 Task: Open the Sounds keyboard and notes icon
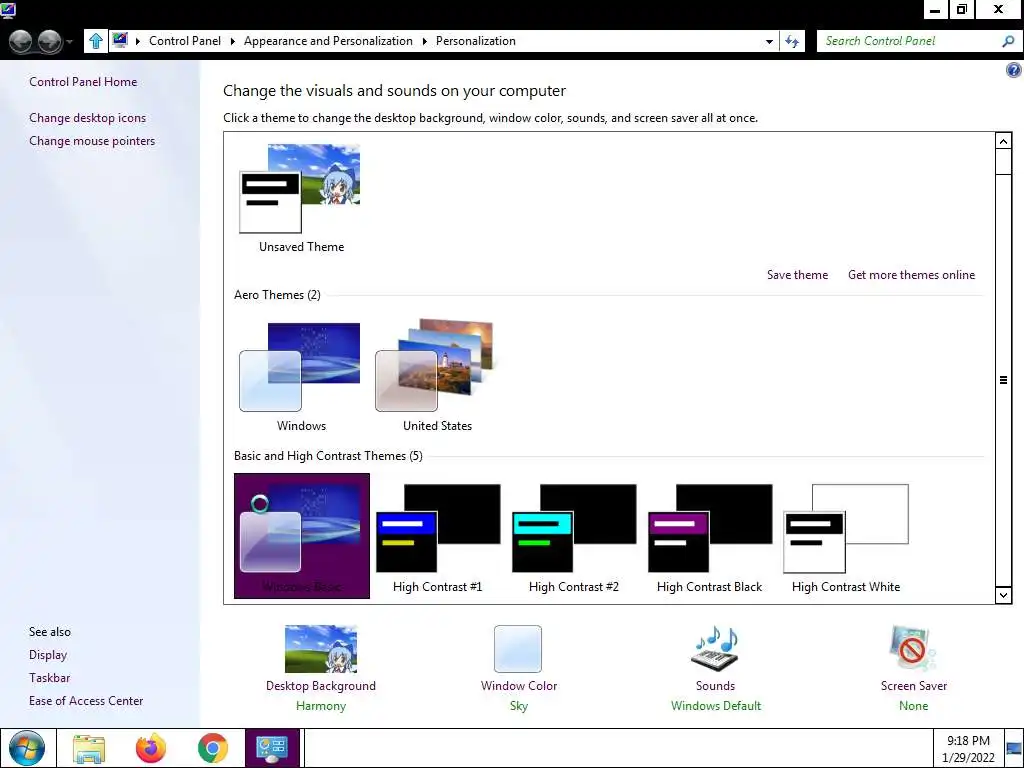[715, 648]
